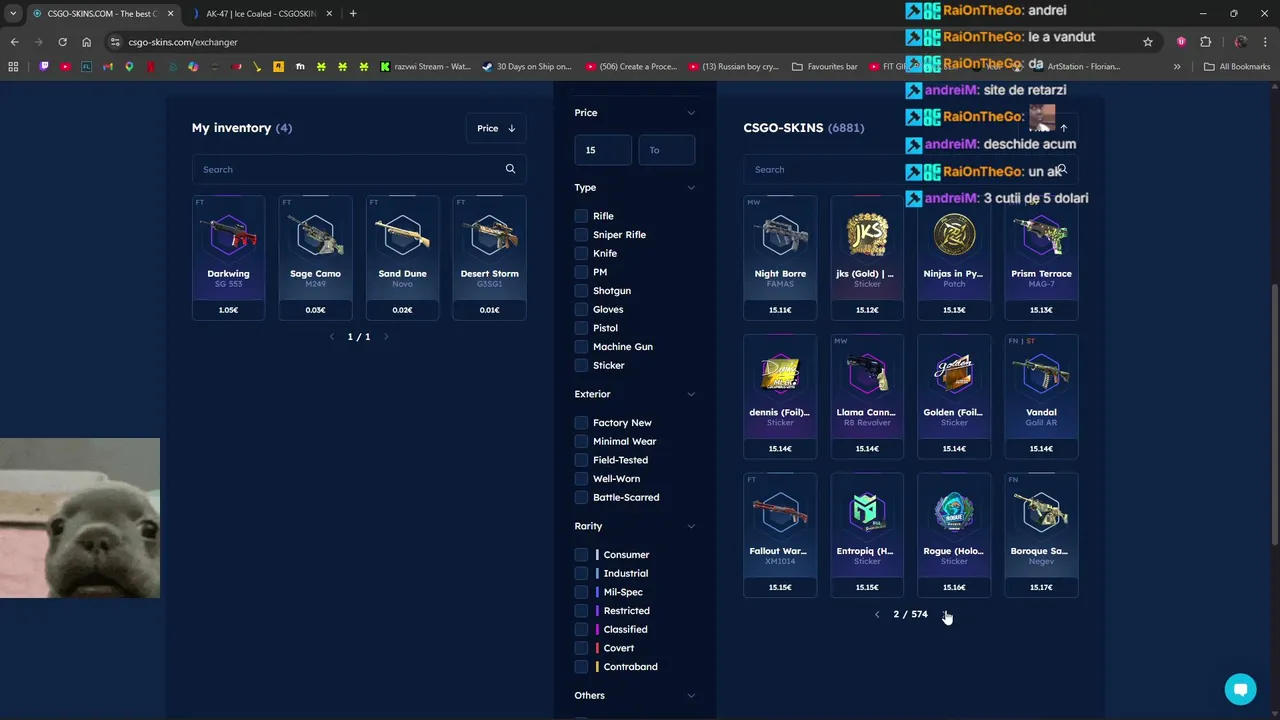Select the Darkwing SG 553 skin card

[x=228, y=258]
